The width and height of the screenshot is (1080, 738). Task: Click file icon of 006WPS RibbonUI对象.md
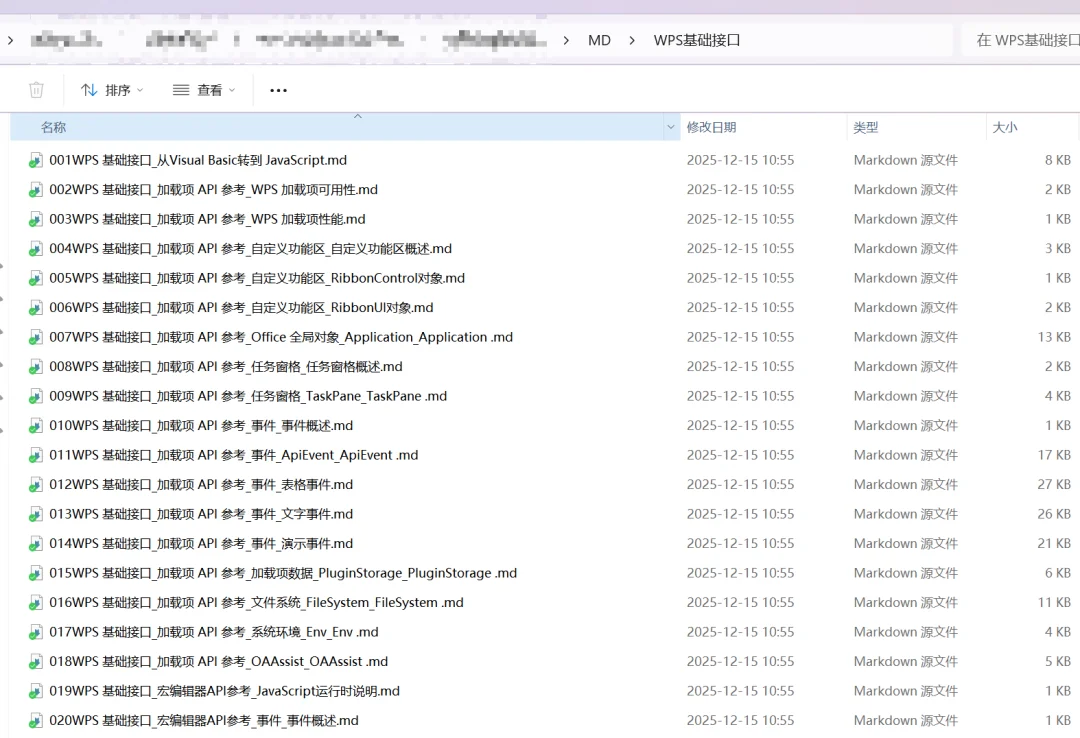36,308
